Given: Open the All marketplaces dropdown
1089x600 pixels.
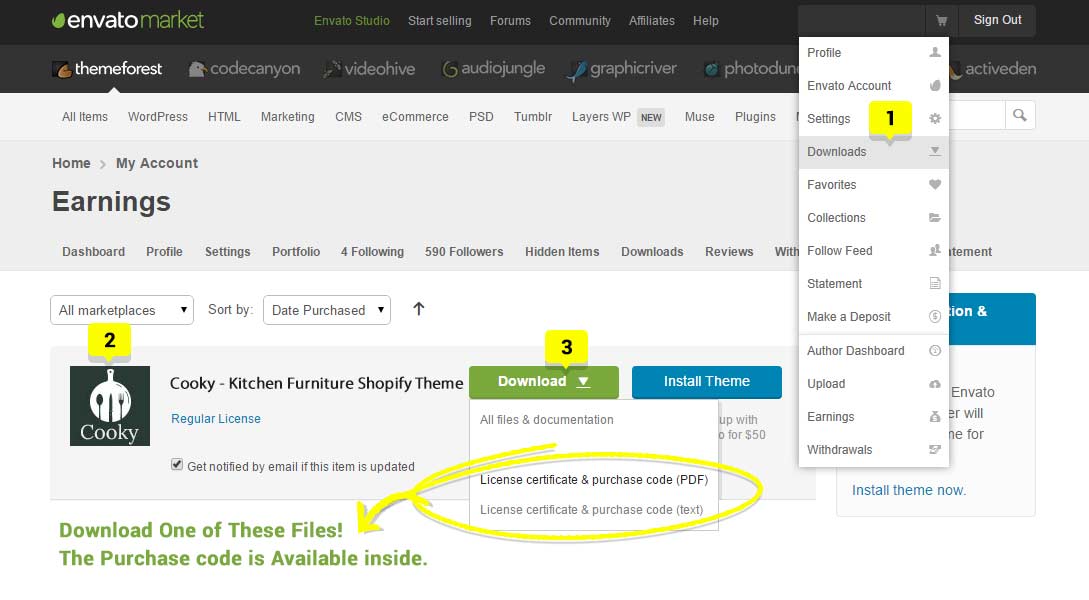Looking at the screenshot, I should (x=122, y=310).
